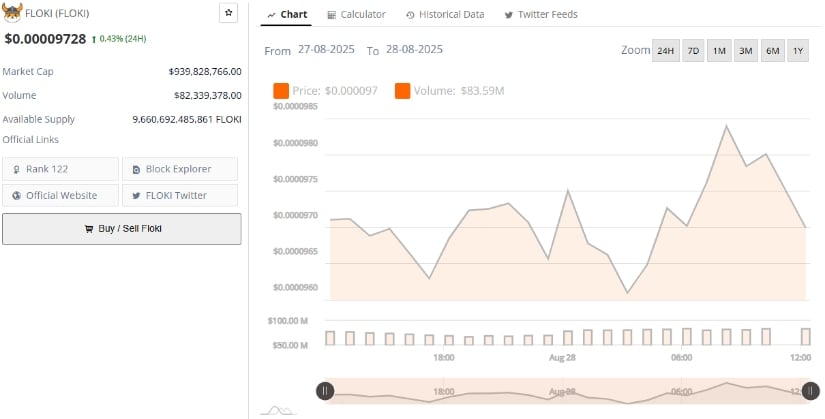
Task: Click the FLOKI Viking logo icon
Action: pyautogui.click(x=12, y=12)
